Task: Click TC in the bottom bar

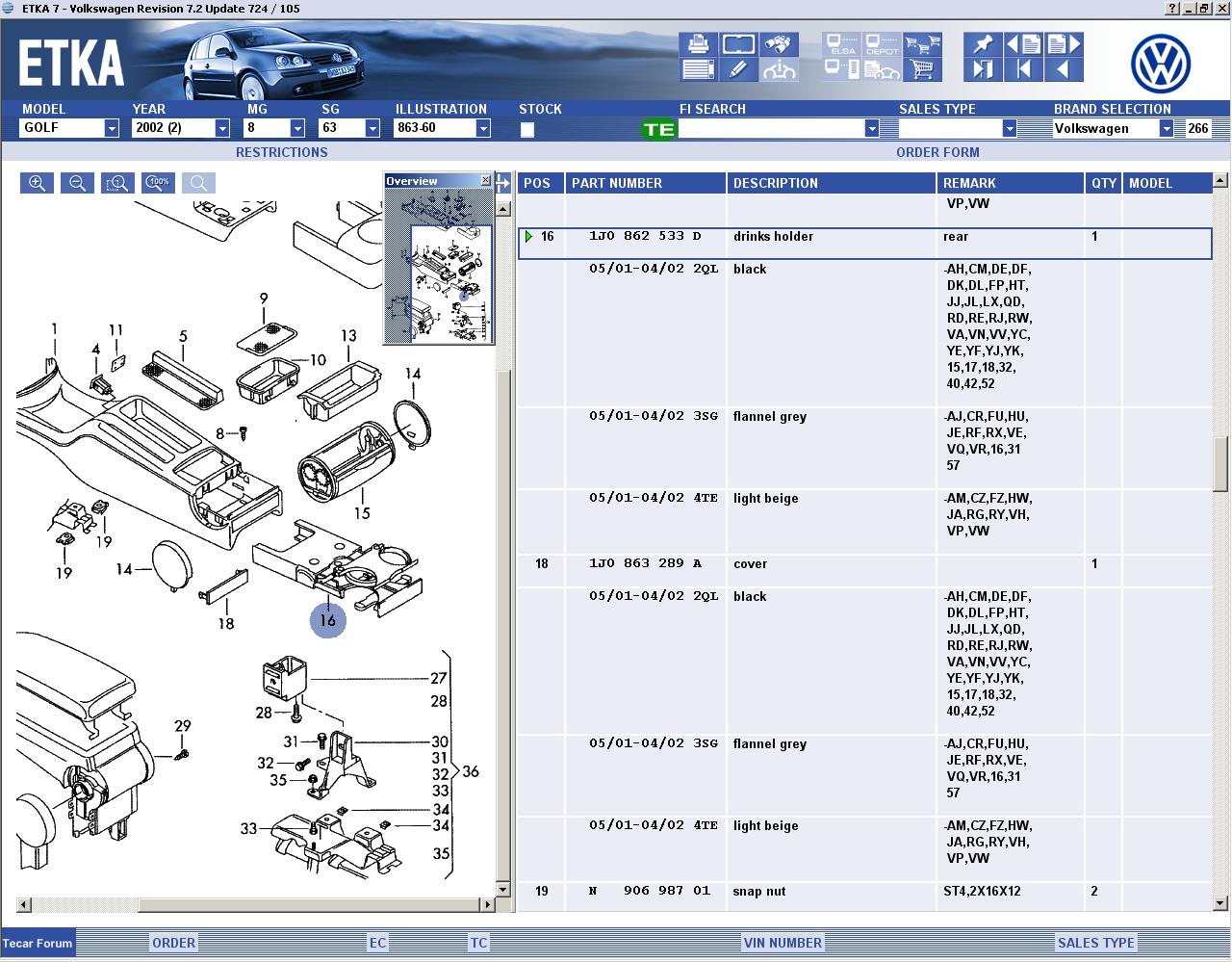Action: (478, 943)
